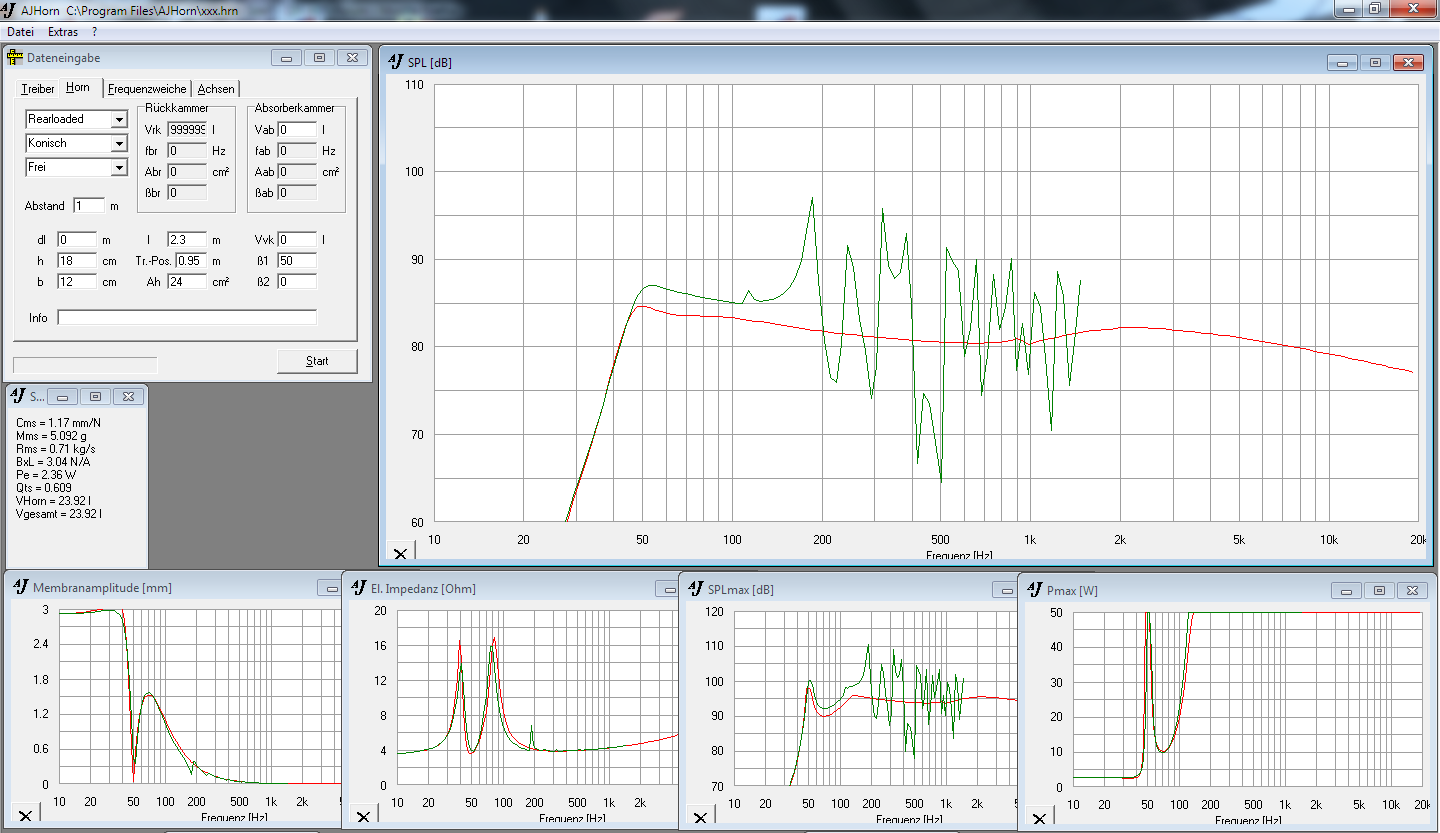Switch to the Treiber tab
Viewport: 1440px width, 833px height.
point(38,89)
